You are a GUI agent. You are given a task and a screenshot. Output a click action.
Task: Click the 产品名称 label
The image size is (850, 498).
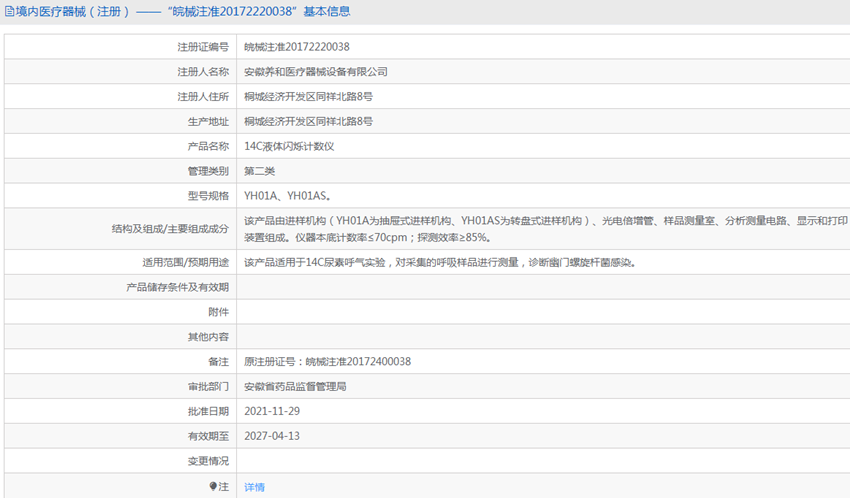(x=208, y=146)
